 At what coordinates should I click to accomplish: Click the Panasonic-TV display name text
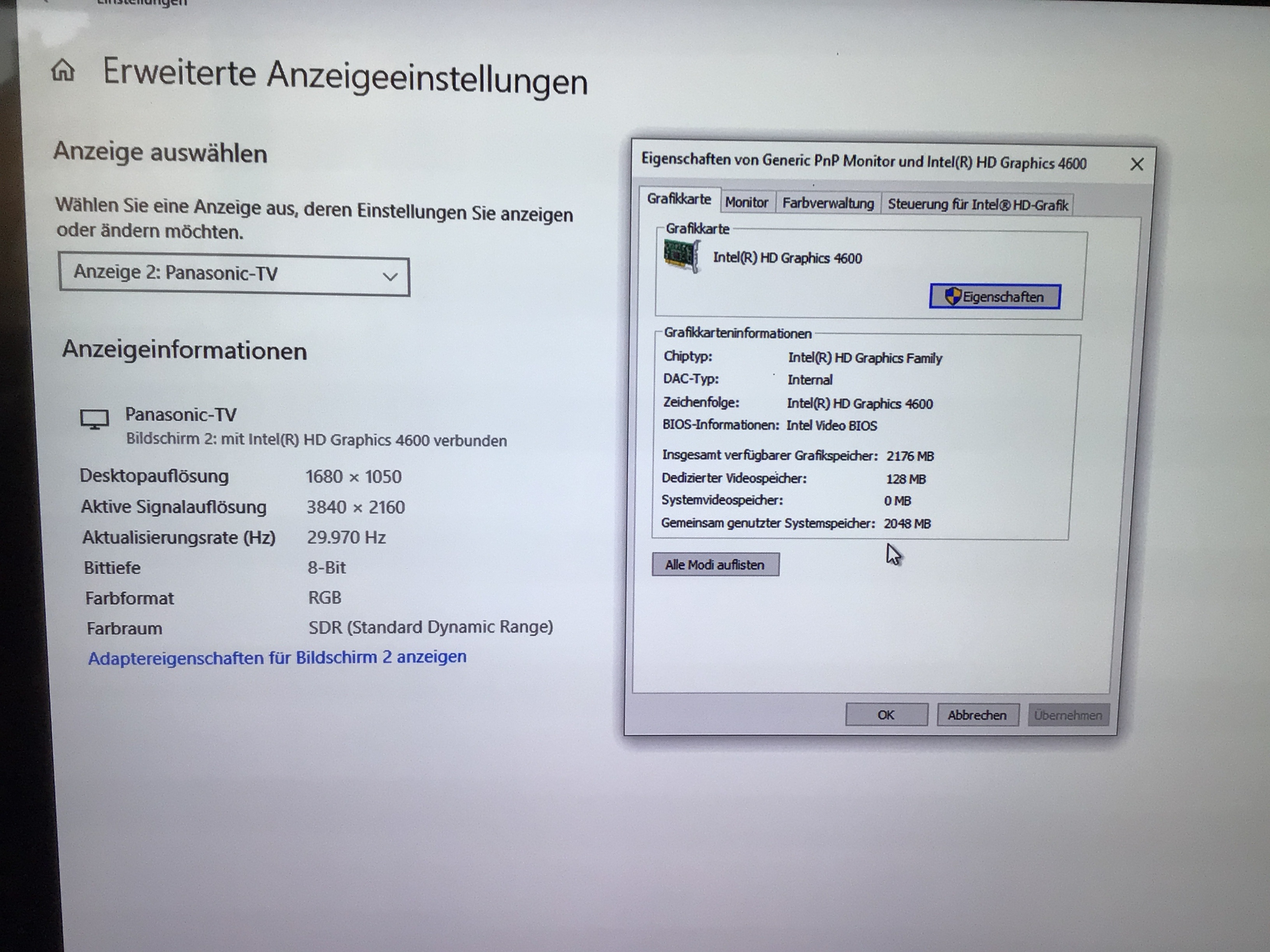(x=181, y=414)
